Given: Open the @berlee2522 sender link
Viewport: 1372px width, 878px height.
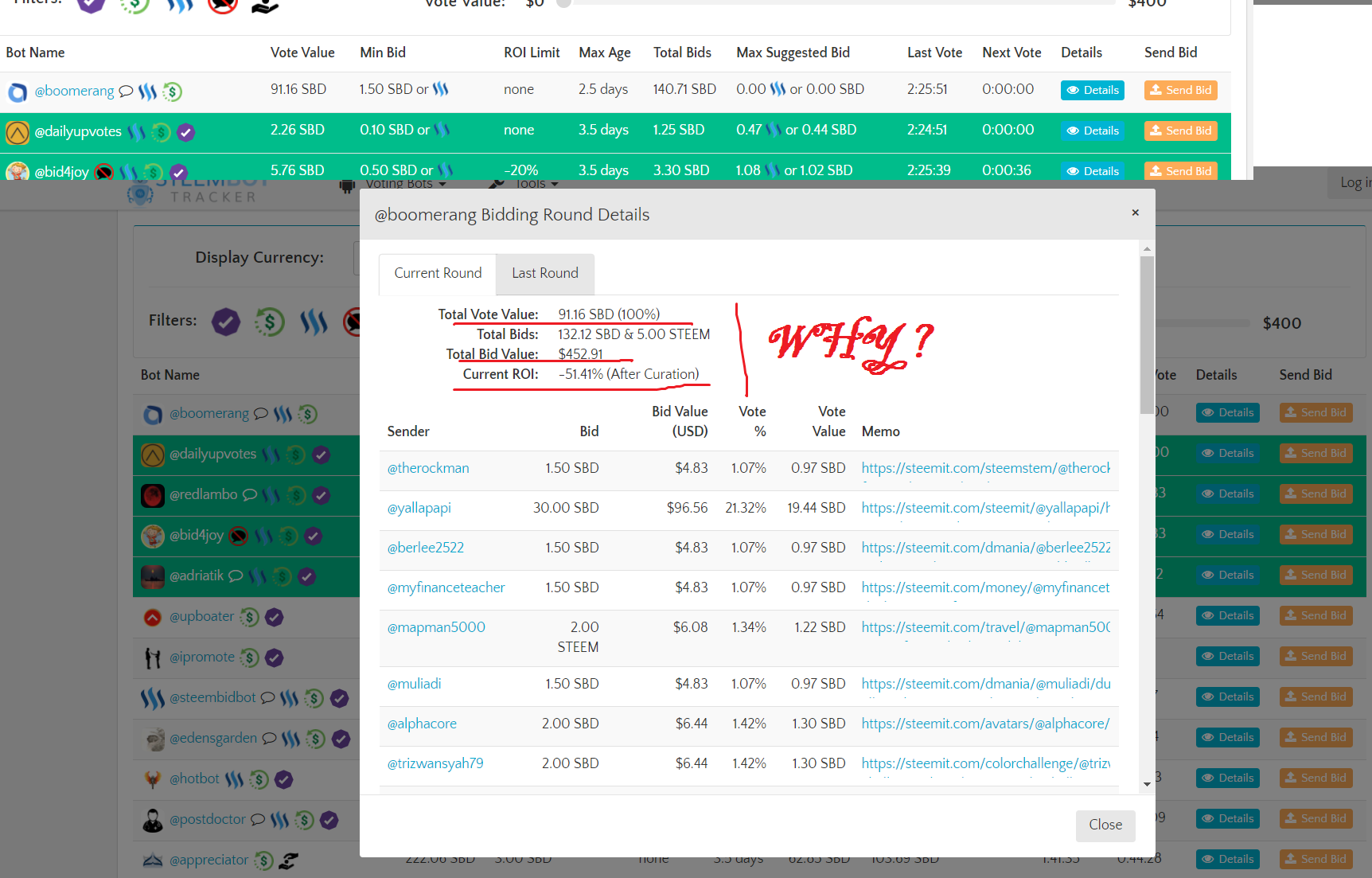Looking at the screenshot, I should [426, 548].
